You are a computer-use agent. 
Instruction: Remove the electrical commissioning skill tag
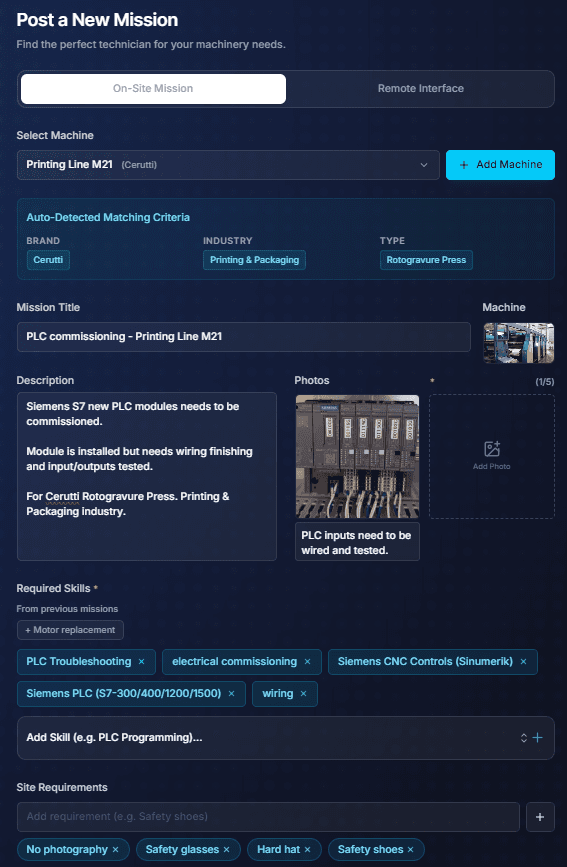coord(308,662)
